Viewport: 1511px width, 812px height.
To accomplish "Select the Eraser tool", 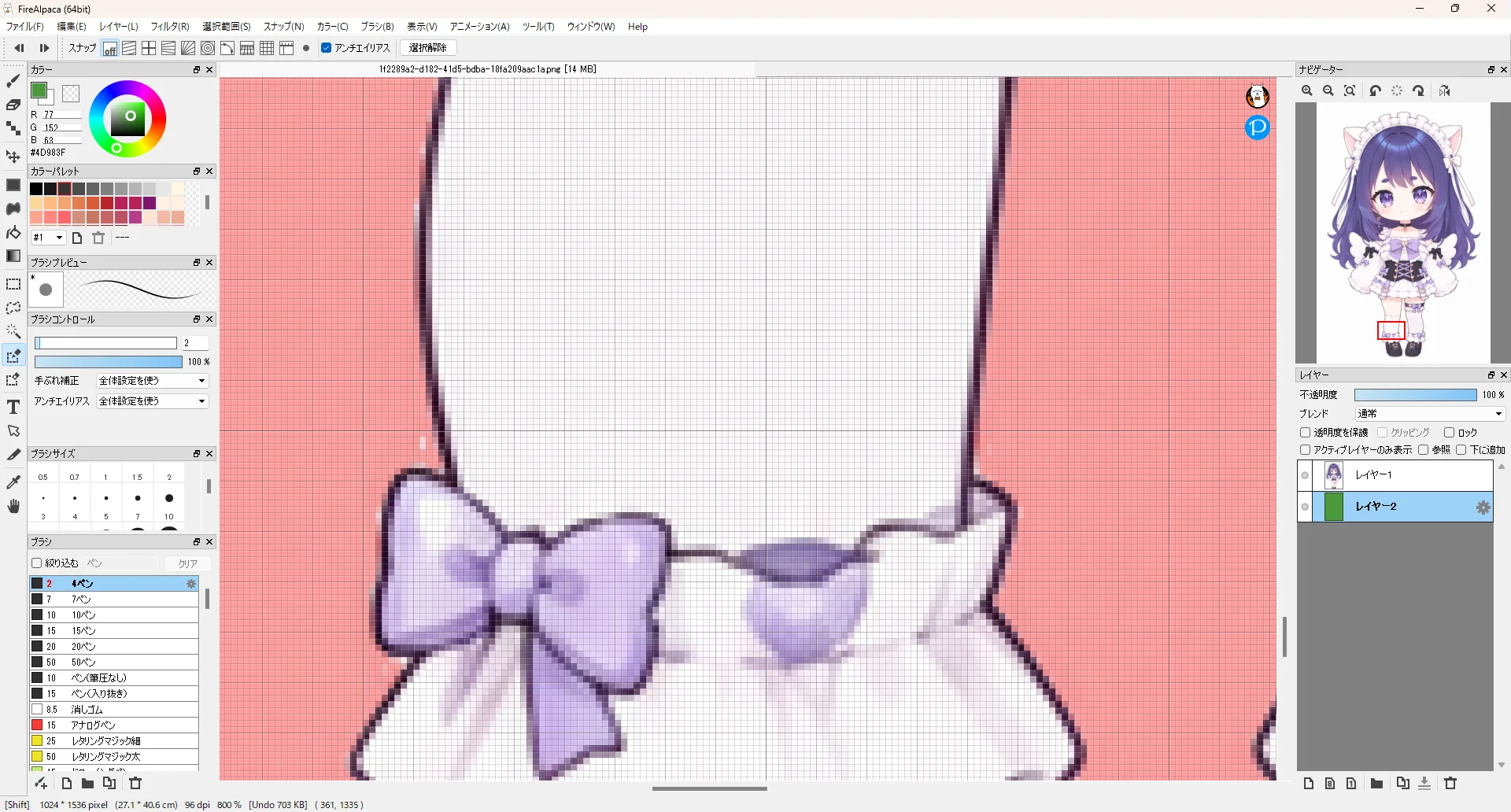I will [13, 105].
